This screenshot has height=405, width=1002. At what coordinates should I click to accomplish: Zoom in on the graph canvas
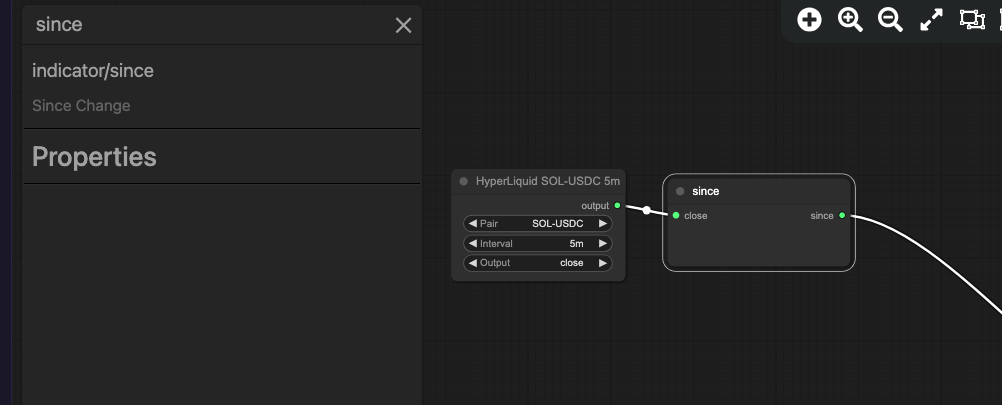tap(850, 20)
